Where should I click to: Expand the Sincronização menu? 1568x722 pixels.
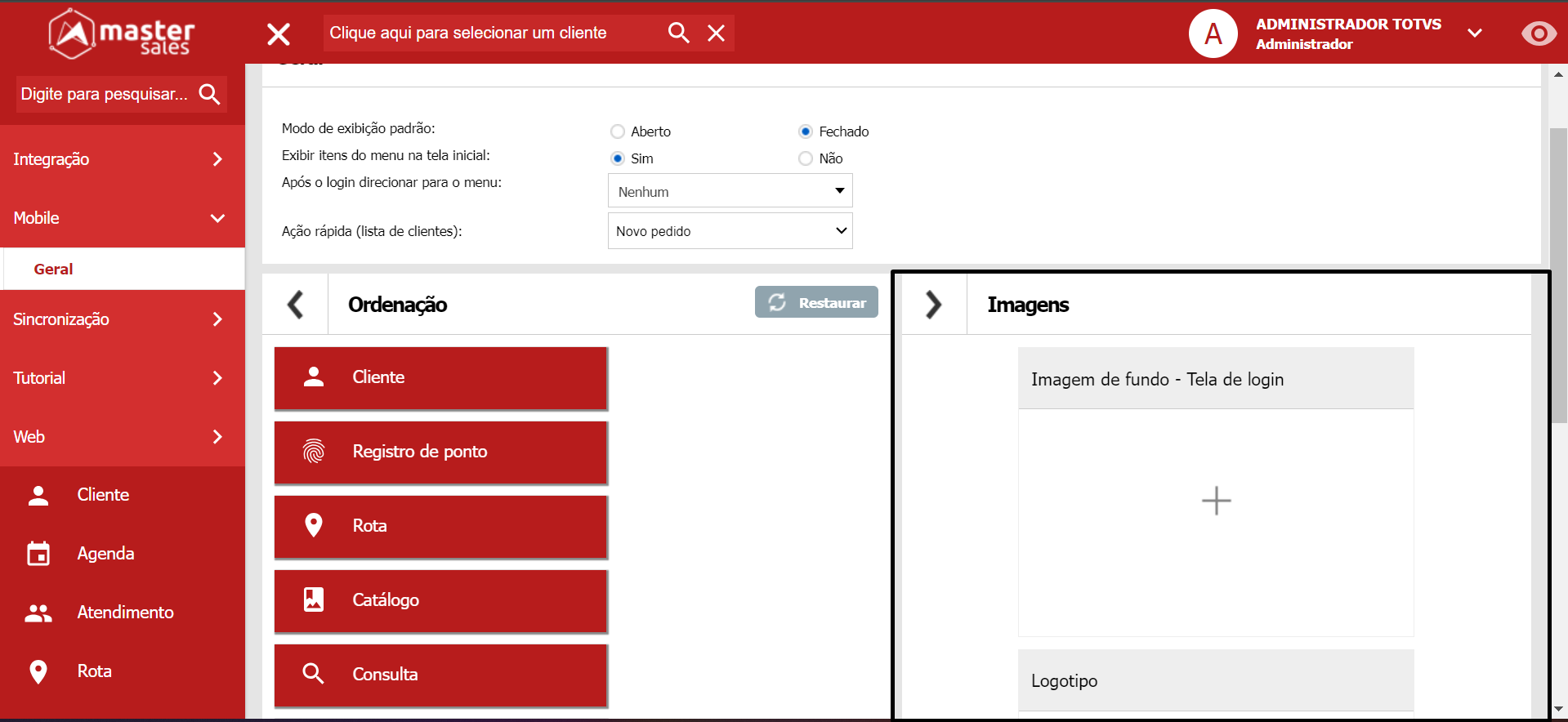click(123, 319)
